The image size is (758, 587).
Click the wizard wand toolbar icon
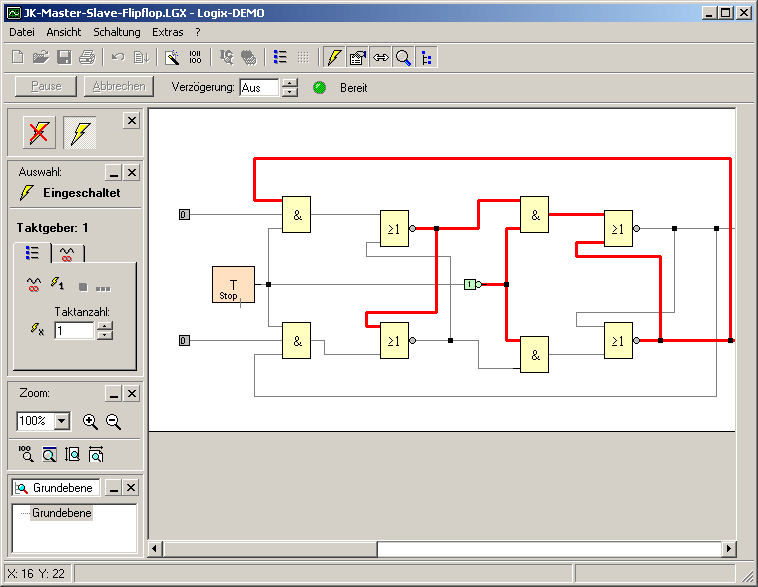172,58
